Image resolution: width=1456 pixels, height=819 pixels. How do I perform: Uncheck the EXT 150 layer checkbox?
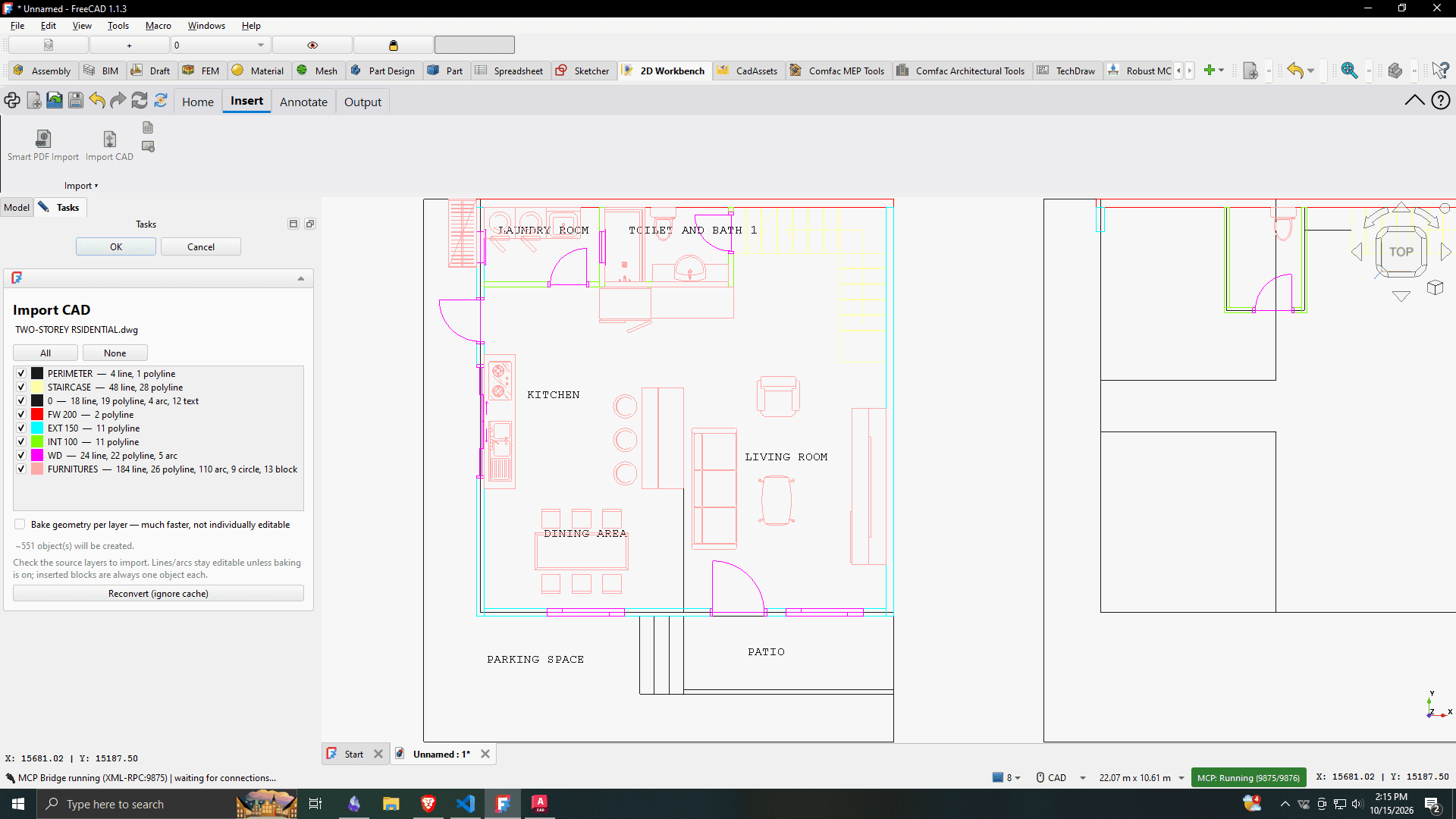[x=21, y=428]
